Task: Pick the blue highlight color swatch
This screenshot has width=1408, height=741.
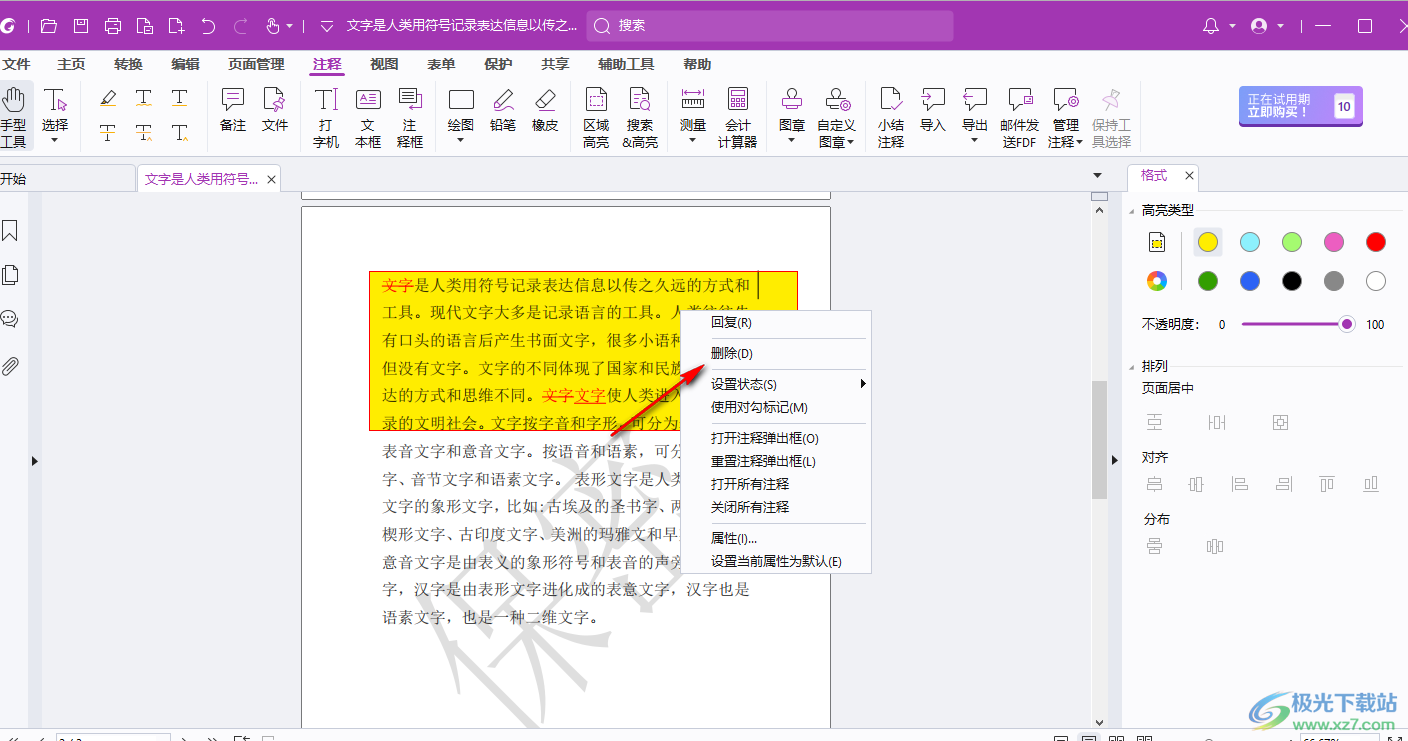Action: (1250, 281)
